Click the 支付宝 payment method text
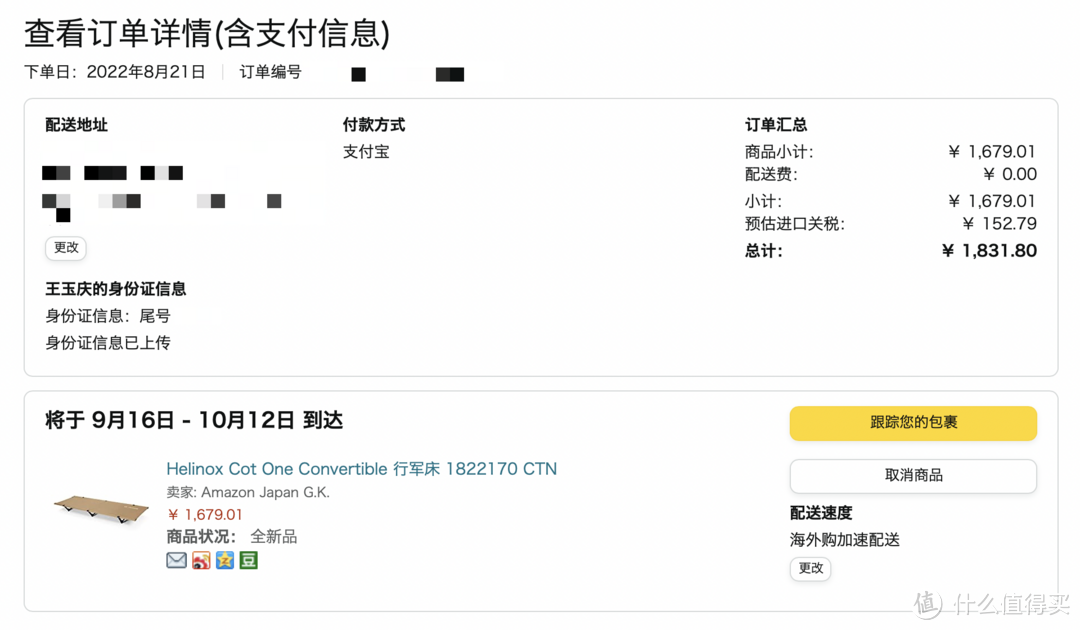 pyautogui.click(x=366, y=152)
